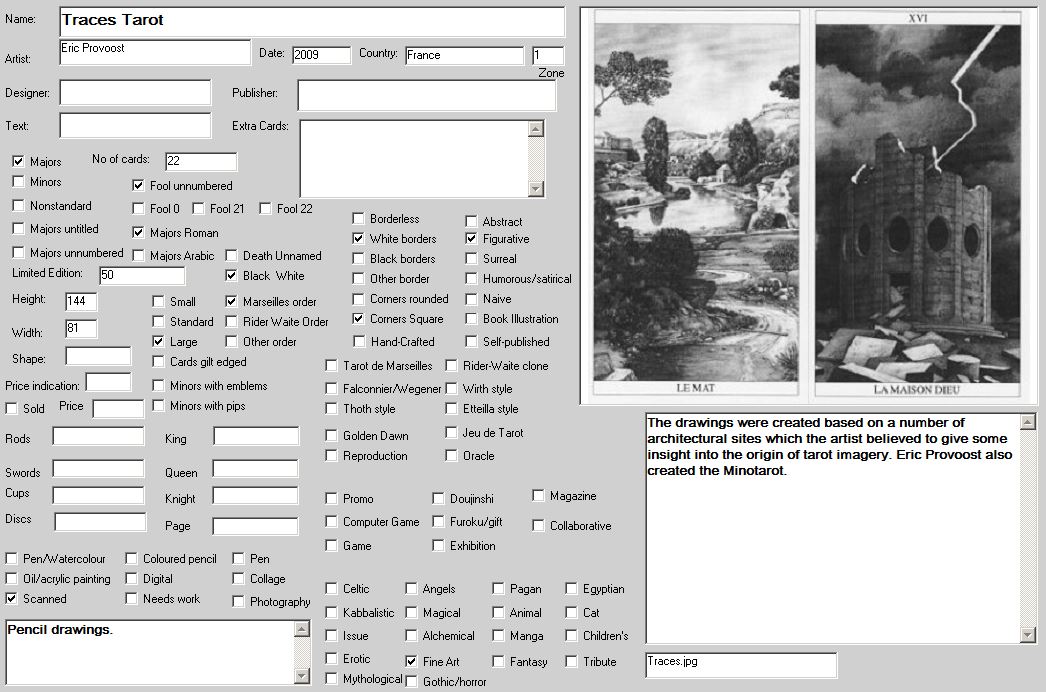Check the Oracle checkbox
The image size is (1046, 692).
coord(452,456)
